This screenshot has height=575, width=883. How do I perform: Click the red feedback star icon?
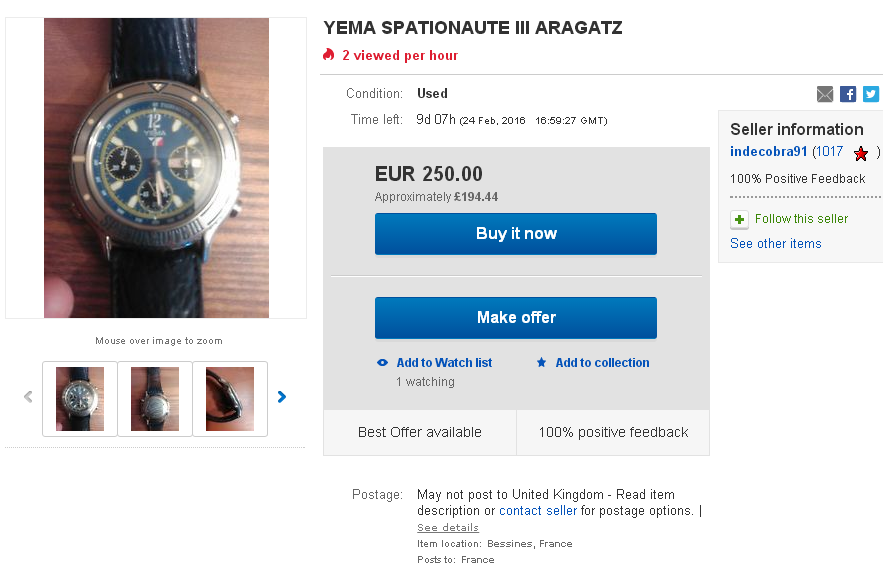pyautogui.click(x=861, y=153)
